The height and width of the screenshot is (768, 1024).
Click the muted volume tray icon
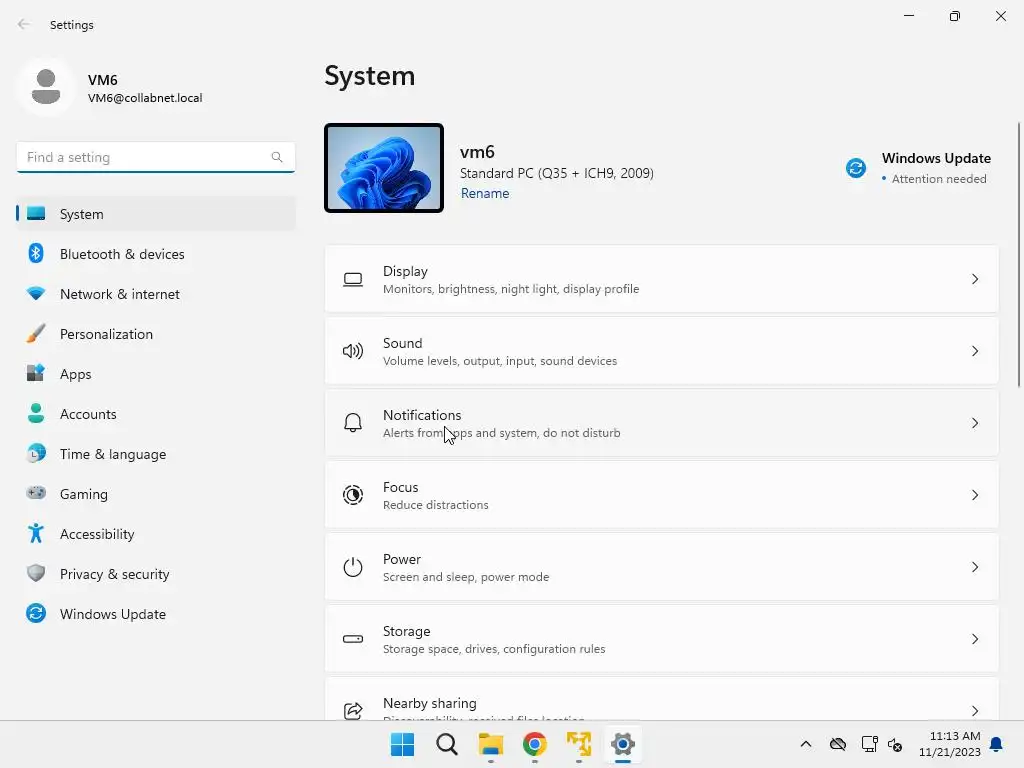[895, 744]
